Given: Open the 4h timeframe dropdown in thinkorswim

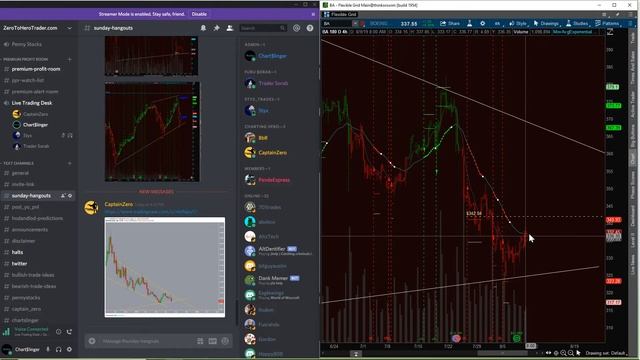Looking at the screenshot, I should point(497,23).
